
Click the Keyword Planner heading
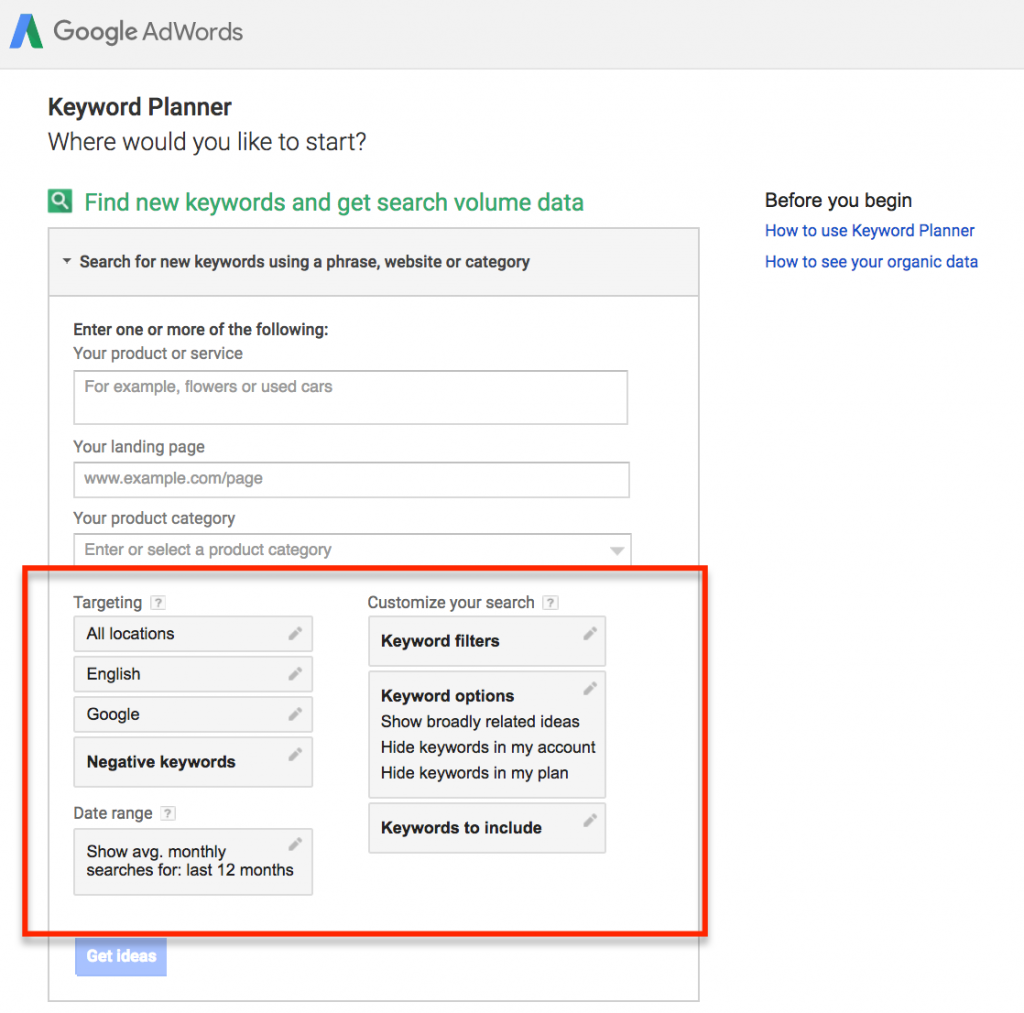pyautogui.click(x=140, y=107)
